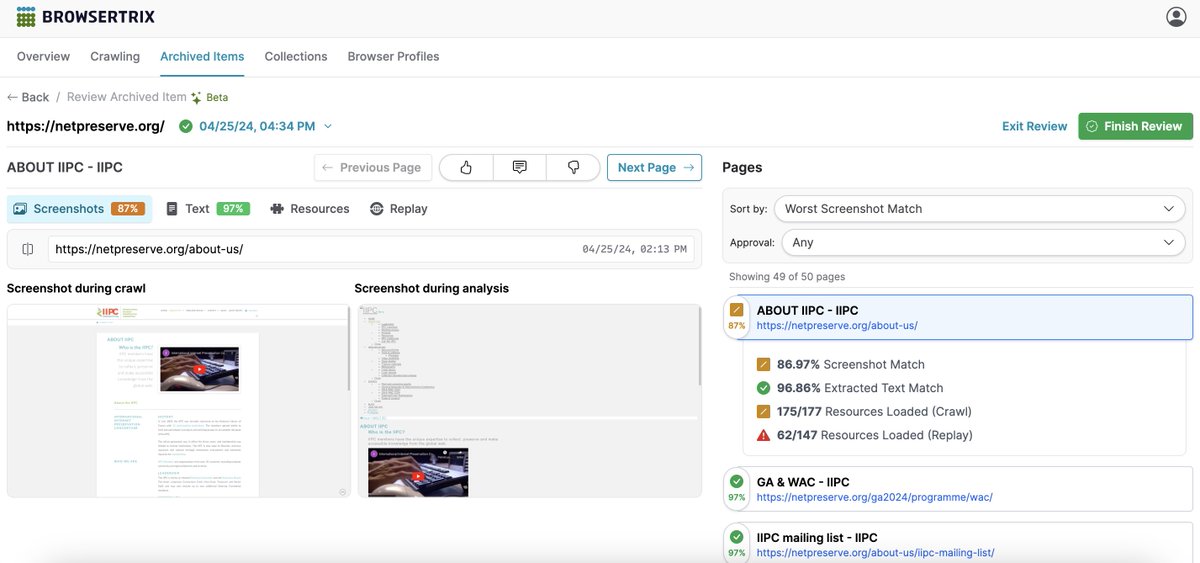The image size is (1200, 563).
Task: Select the IIPC mailing list - IIPC page
Action: 957,545
